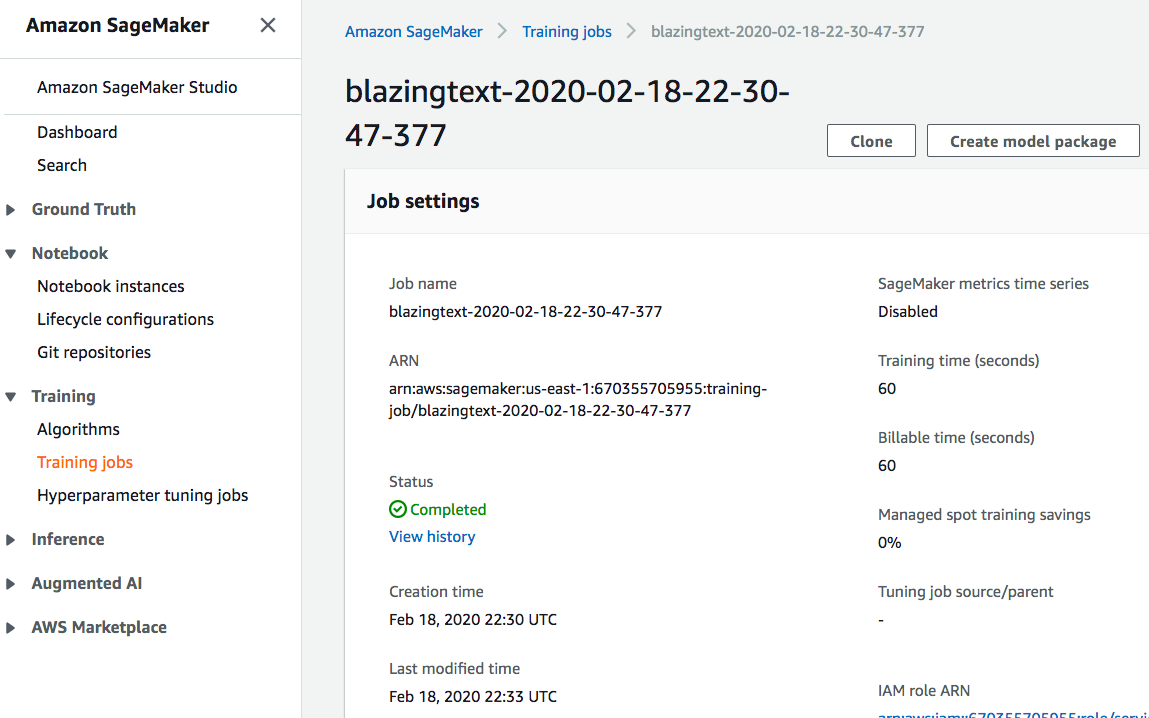Click creation time 'Feb 18, 2020 22:30 UTC'
This screenshot has height=718, width=1149.
point(473,619)
